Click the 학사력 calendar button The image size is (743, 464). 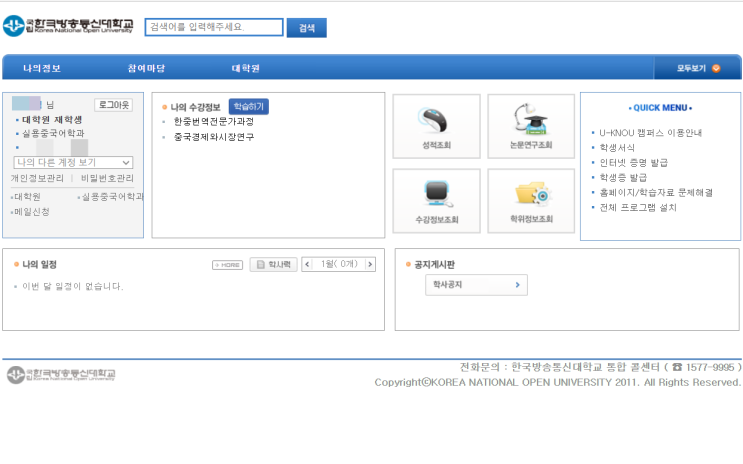pyautogui.click(x=274, y=264)
